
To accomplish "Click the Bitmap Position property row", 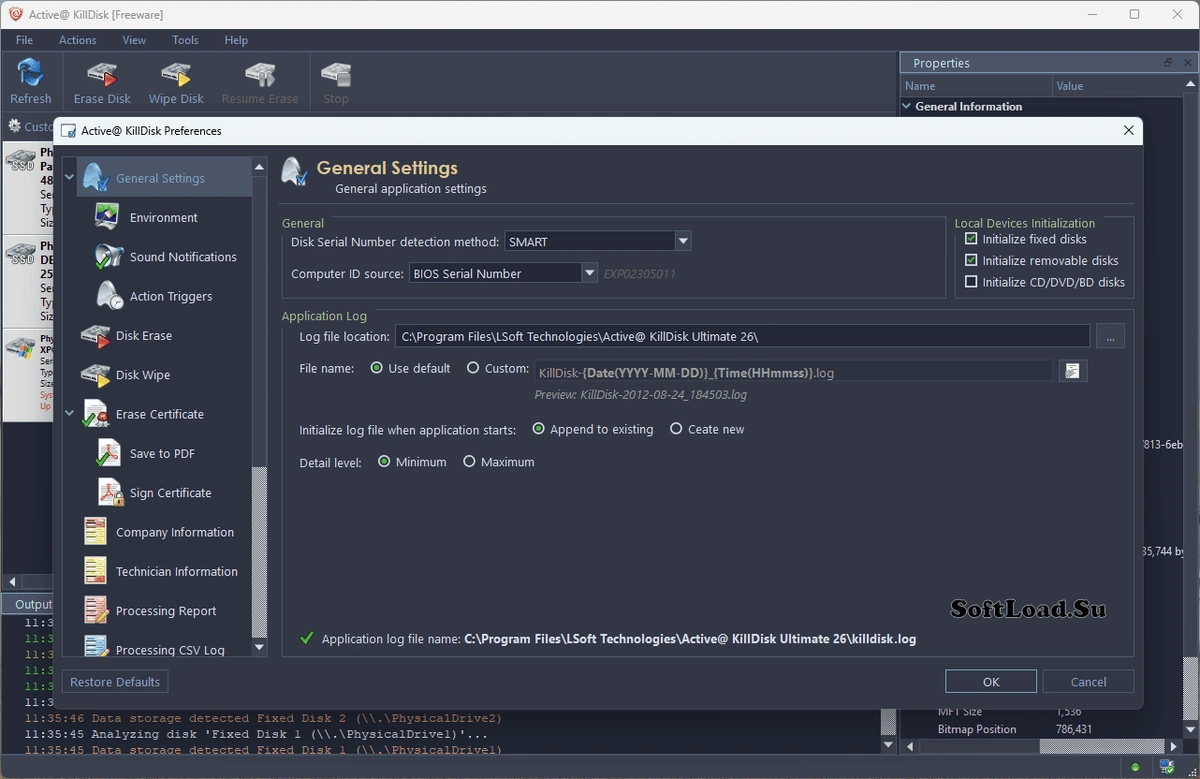I will (1040, 729).
